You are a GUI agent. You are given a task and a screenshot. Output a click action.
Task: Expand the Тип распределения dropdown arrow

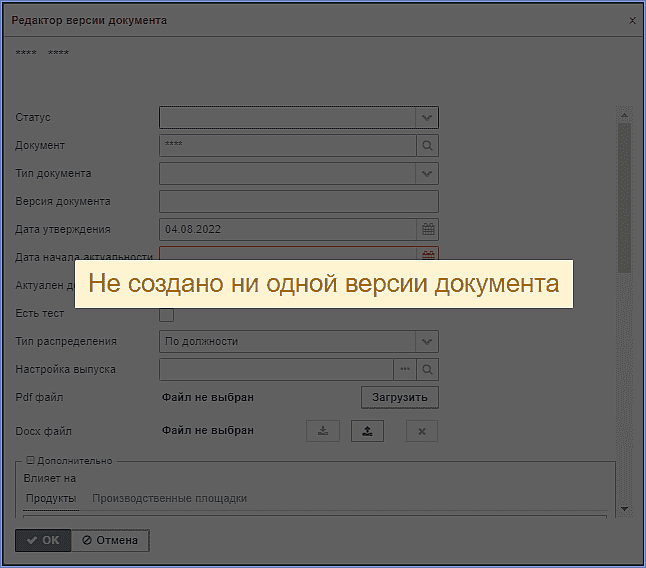pos(427,342)
